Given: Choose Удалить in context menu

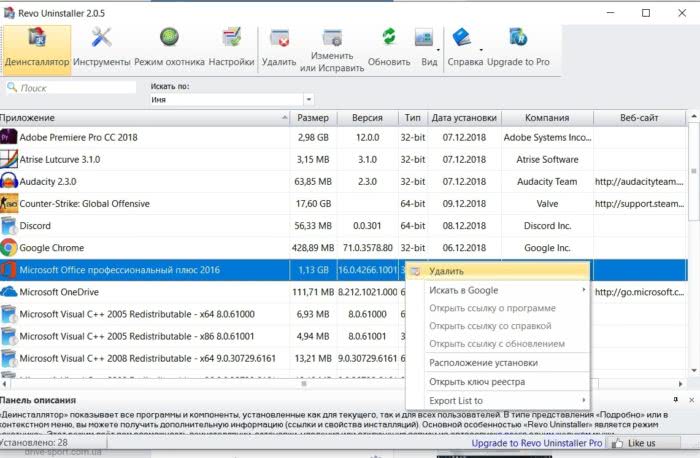Looking at the screenshot, I should [497, 271].
